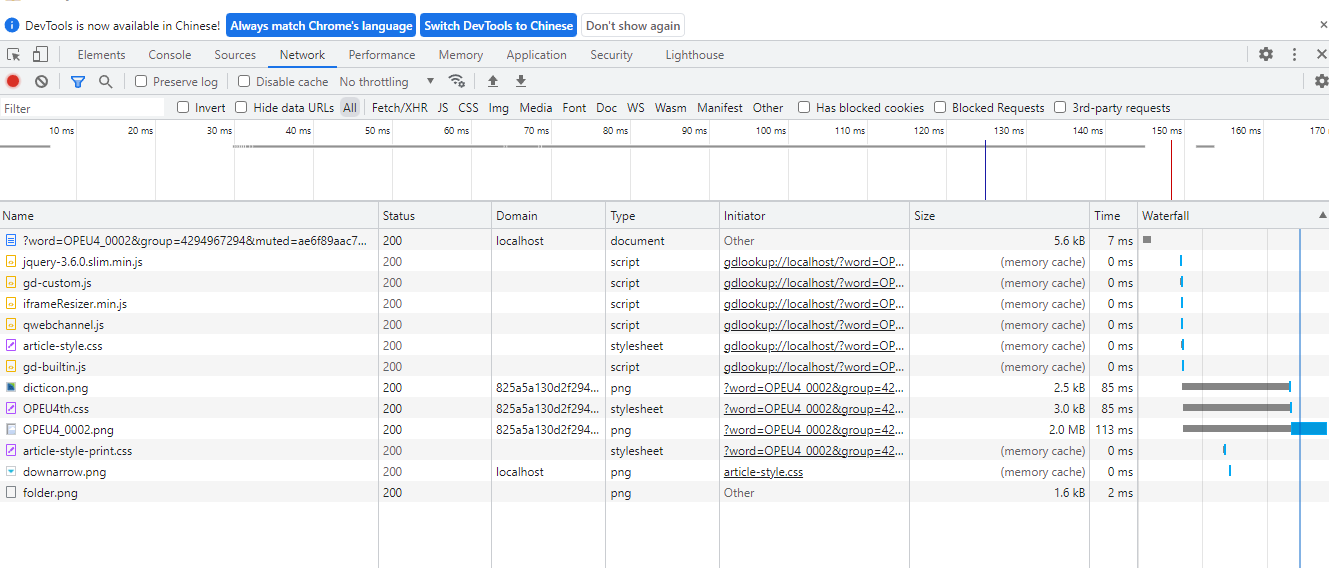Filter by Media requests
Image resolution: width=1329 pixels, height=568 pixels.
tap(535, 107)
